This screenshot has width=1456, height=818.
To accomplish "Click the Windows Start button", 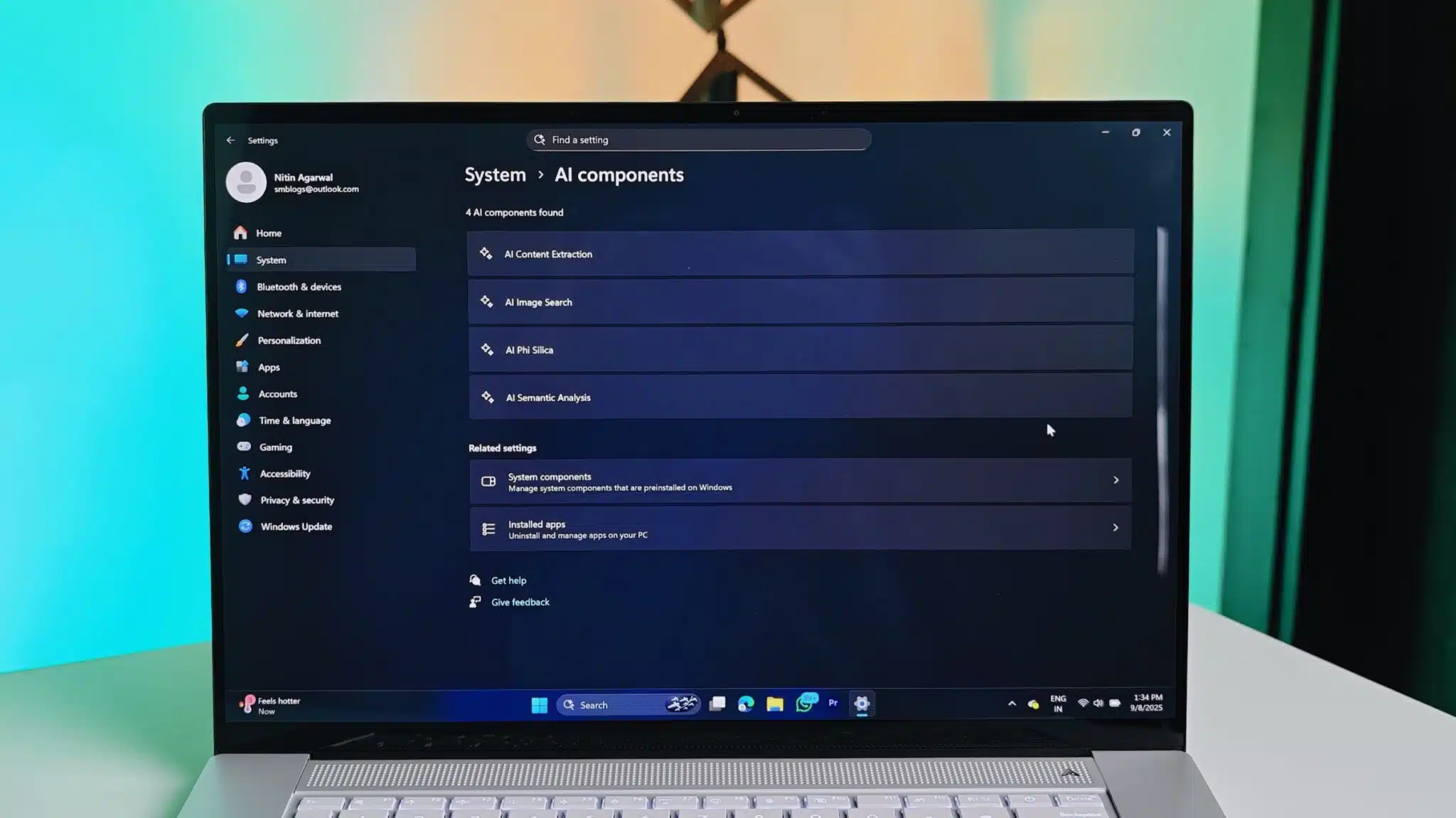I will click(x=539, y=704).
